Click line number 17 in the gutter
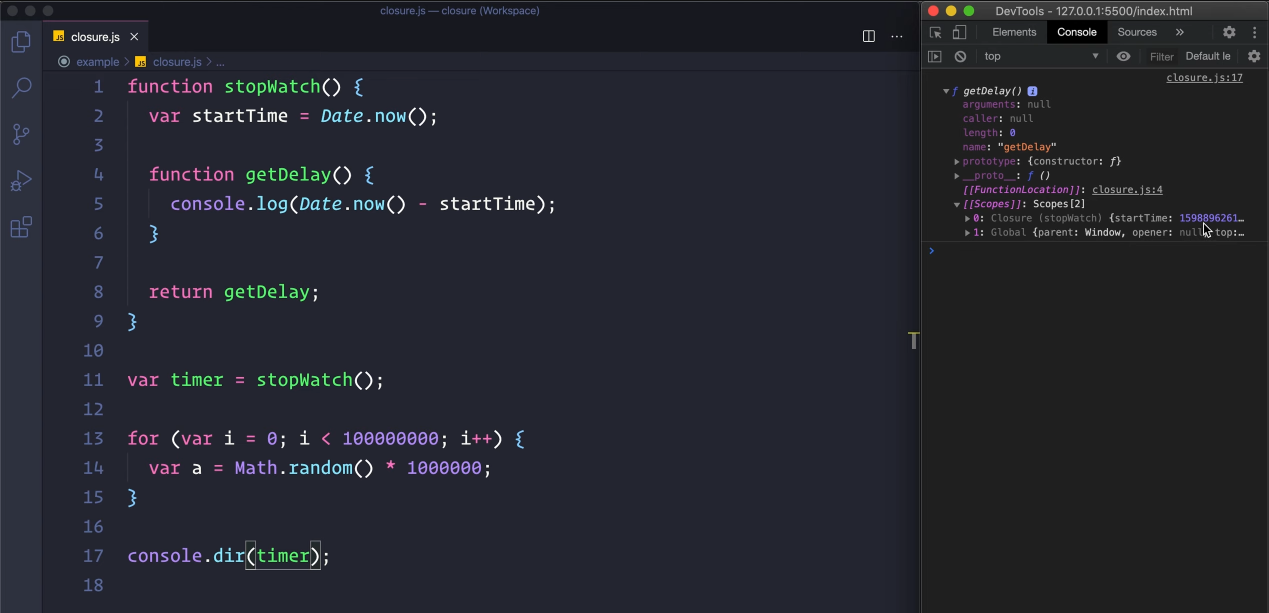The image size is (1269, 613). click(92, 556)
